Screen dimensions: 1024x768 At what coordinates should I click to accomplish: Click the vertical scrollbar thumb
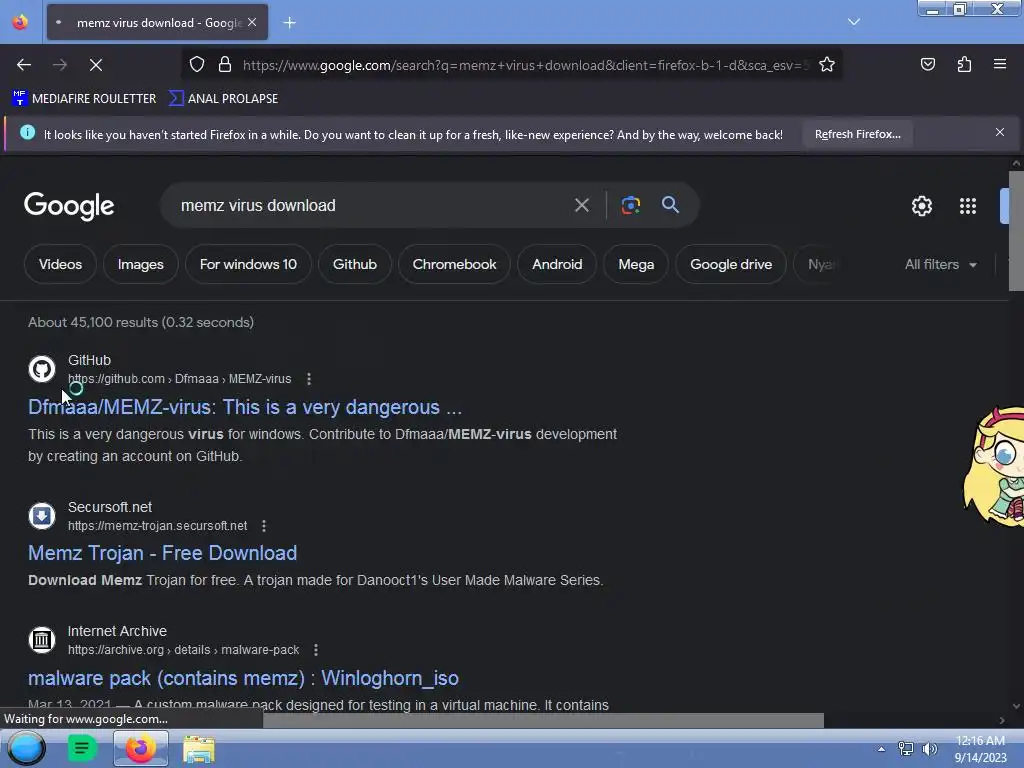[1016, 231]
